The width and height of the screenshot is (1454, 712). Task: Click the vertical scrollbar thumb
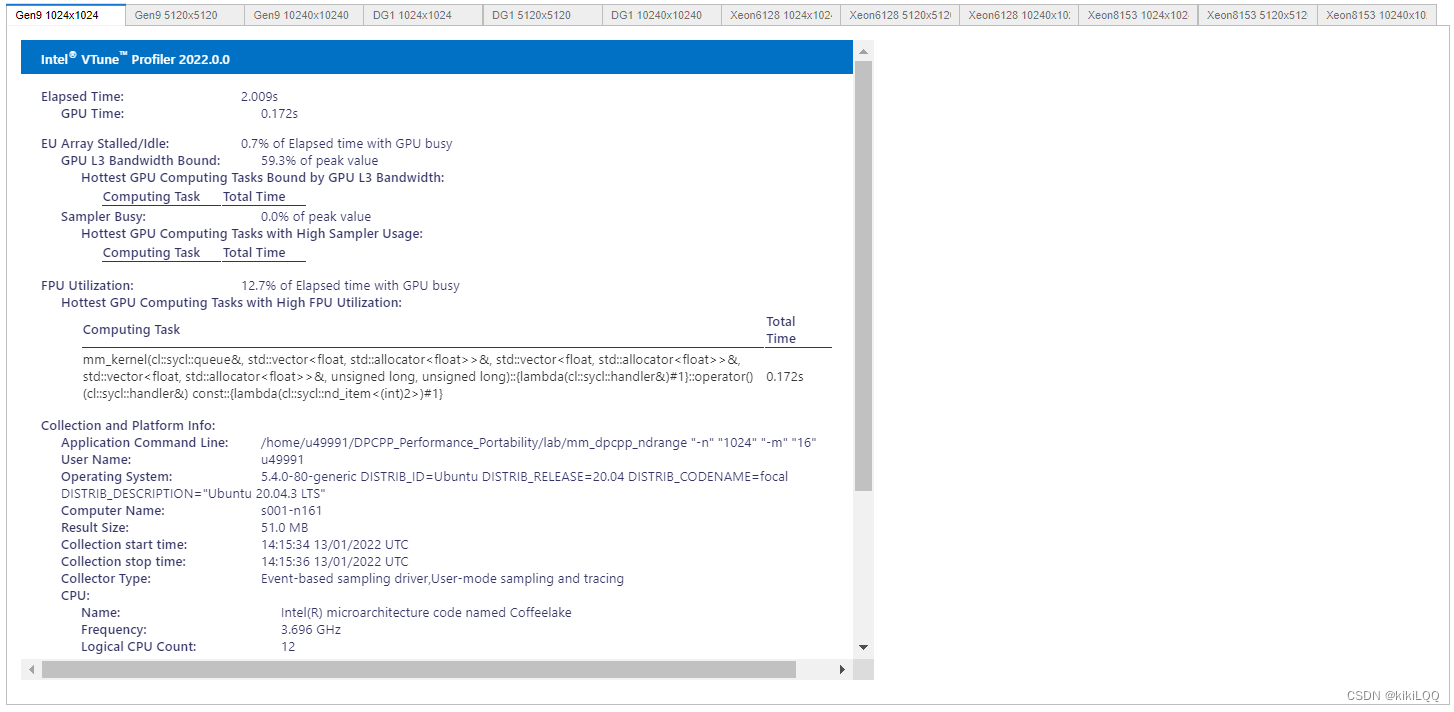[863, 275]
